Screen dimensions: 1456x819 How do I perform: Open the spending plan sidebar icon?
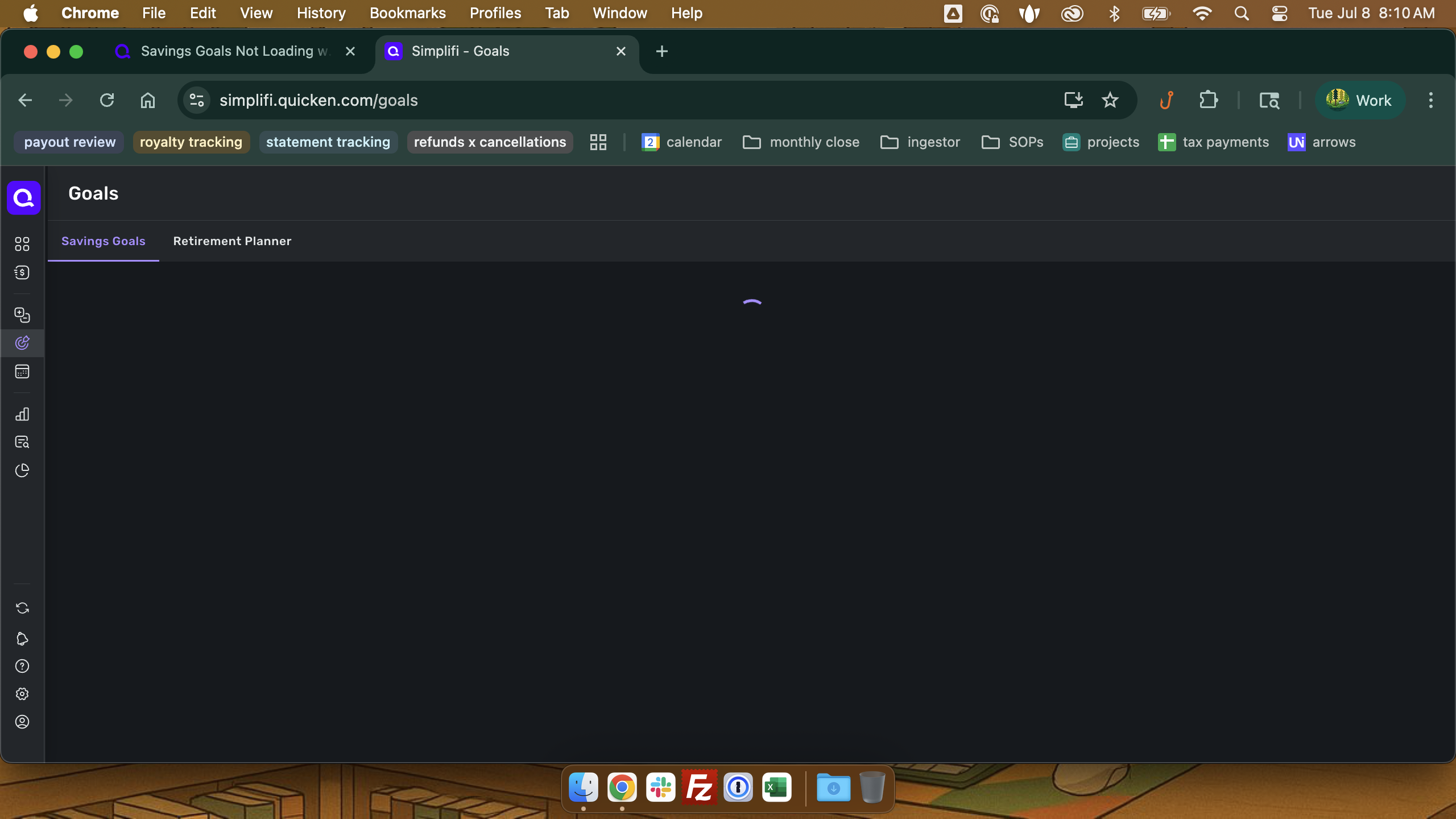[x=22, y=272]
